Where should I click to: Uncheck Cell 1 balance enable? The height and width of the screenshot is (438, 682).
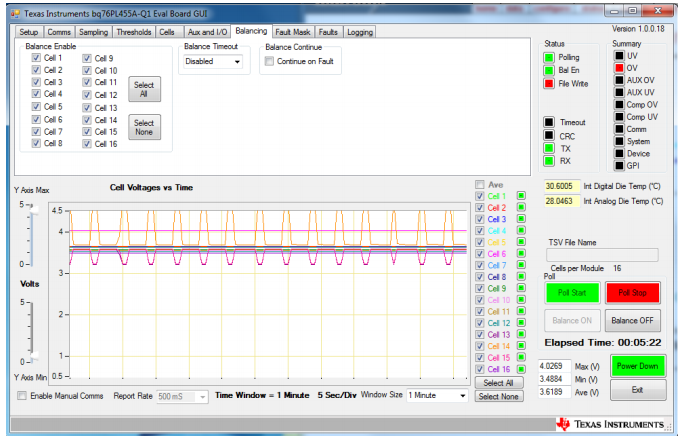click(x=36, y=58)
